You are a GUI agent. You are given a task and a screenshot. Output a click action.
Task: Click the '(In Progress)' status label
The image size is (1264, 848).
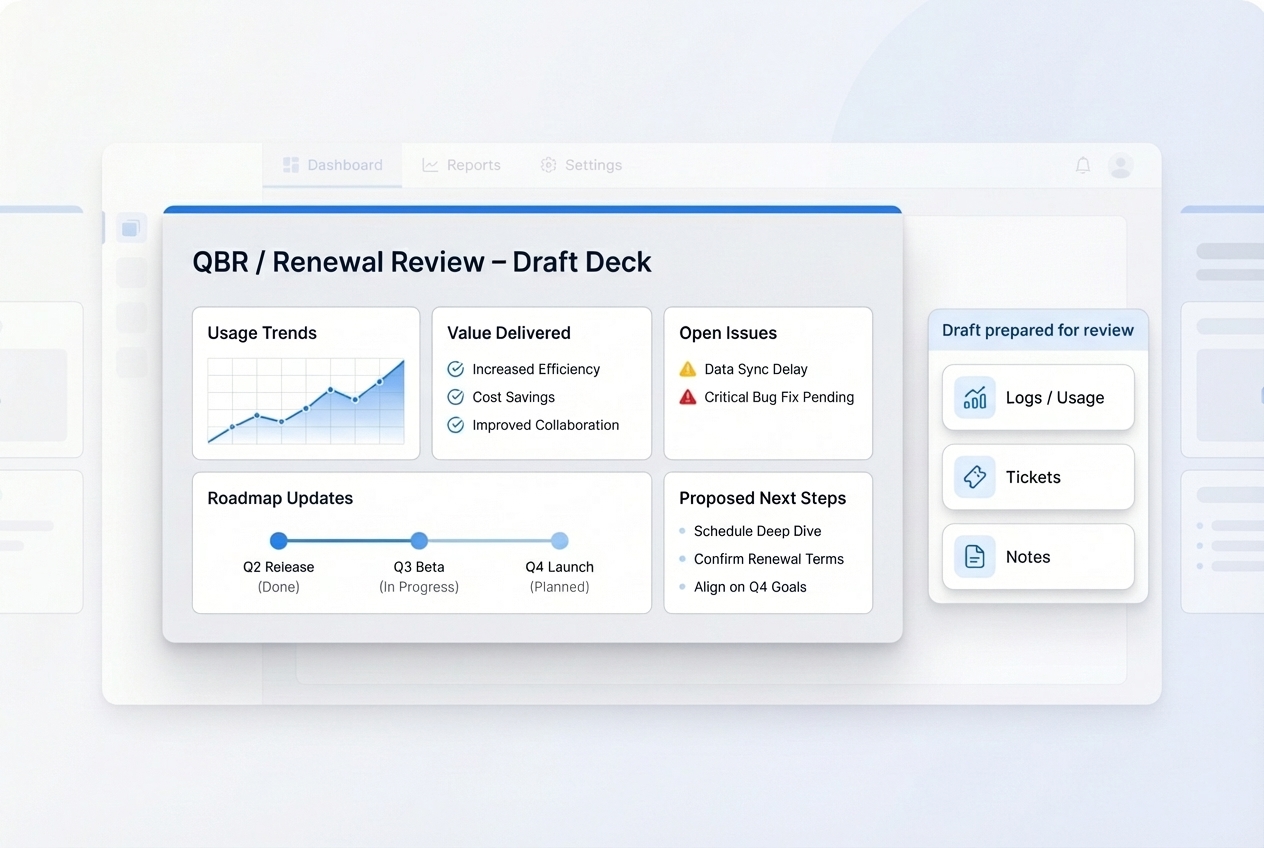pyautogui.click(x=419, y=587)
